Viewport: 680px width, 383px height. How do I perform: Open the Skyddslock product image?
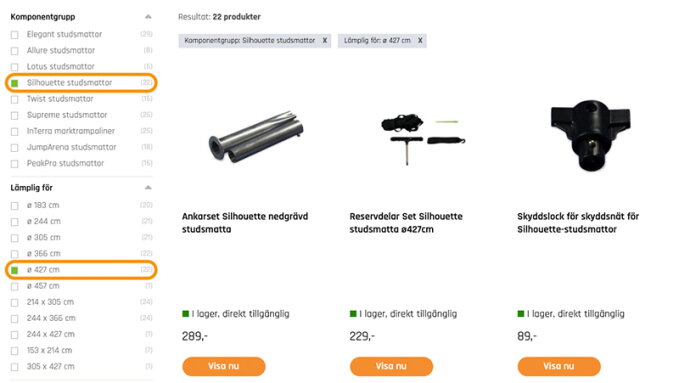590,134
